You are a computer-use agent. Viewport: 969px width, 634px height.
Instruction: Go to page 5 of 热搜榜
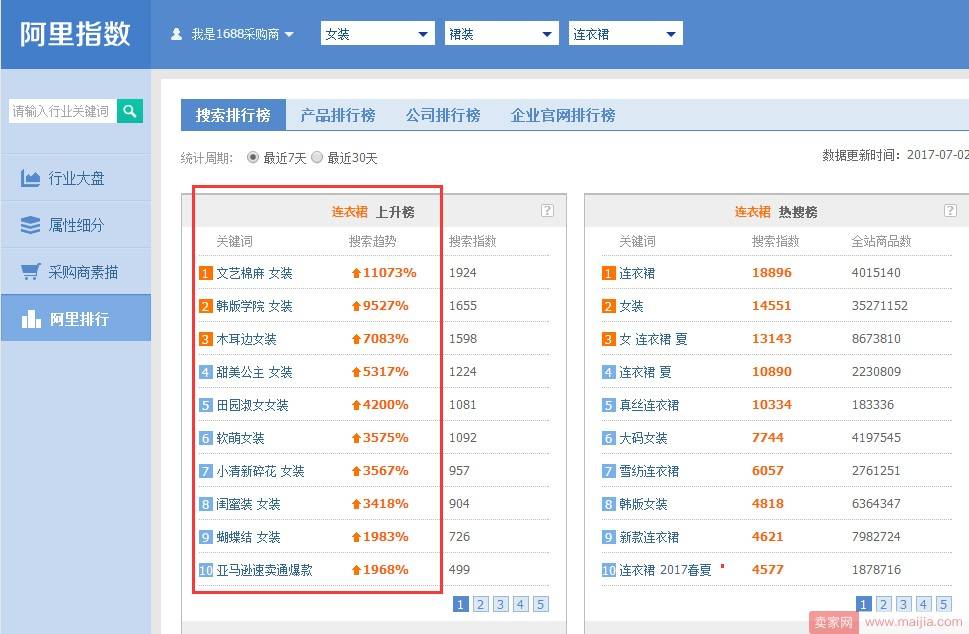[x=943, y=604]
